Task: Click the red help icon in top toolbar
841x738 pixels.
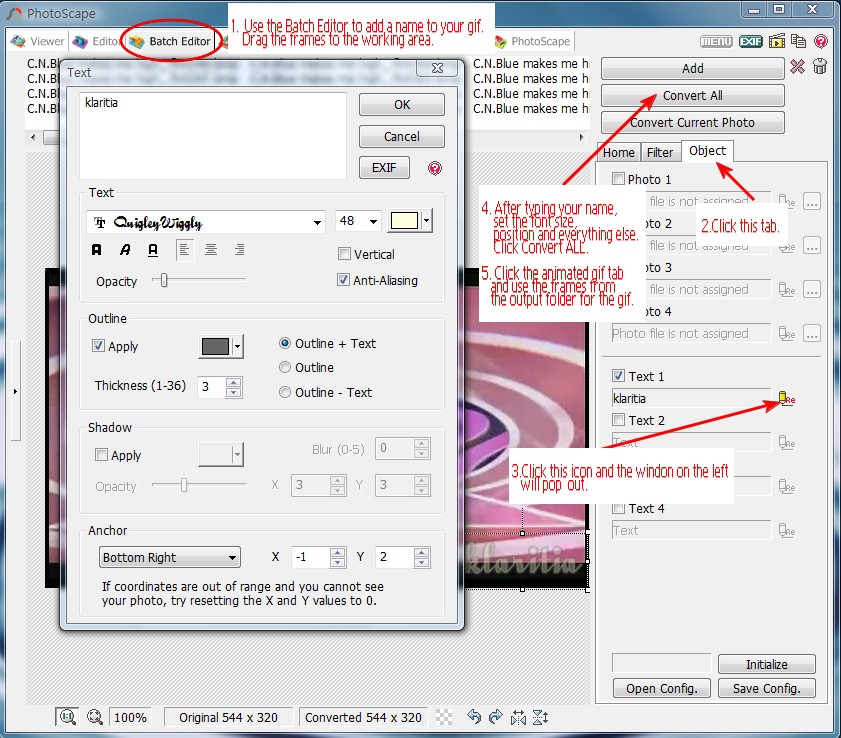Action: click(821, 41)
